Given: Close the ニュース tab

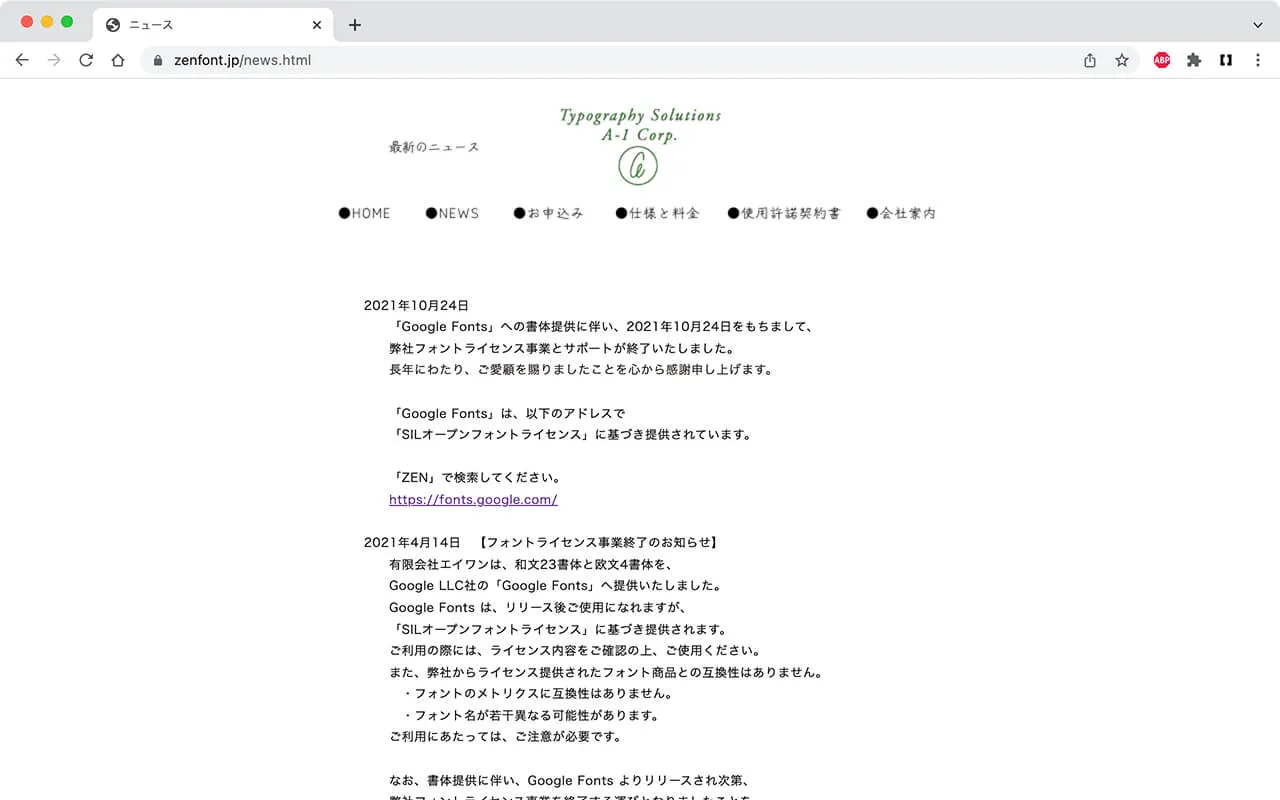Looking at the screenshot, I should [317, 25].
